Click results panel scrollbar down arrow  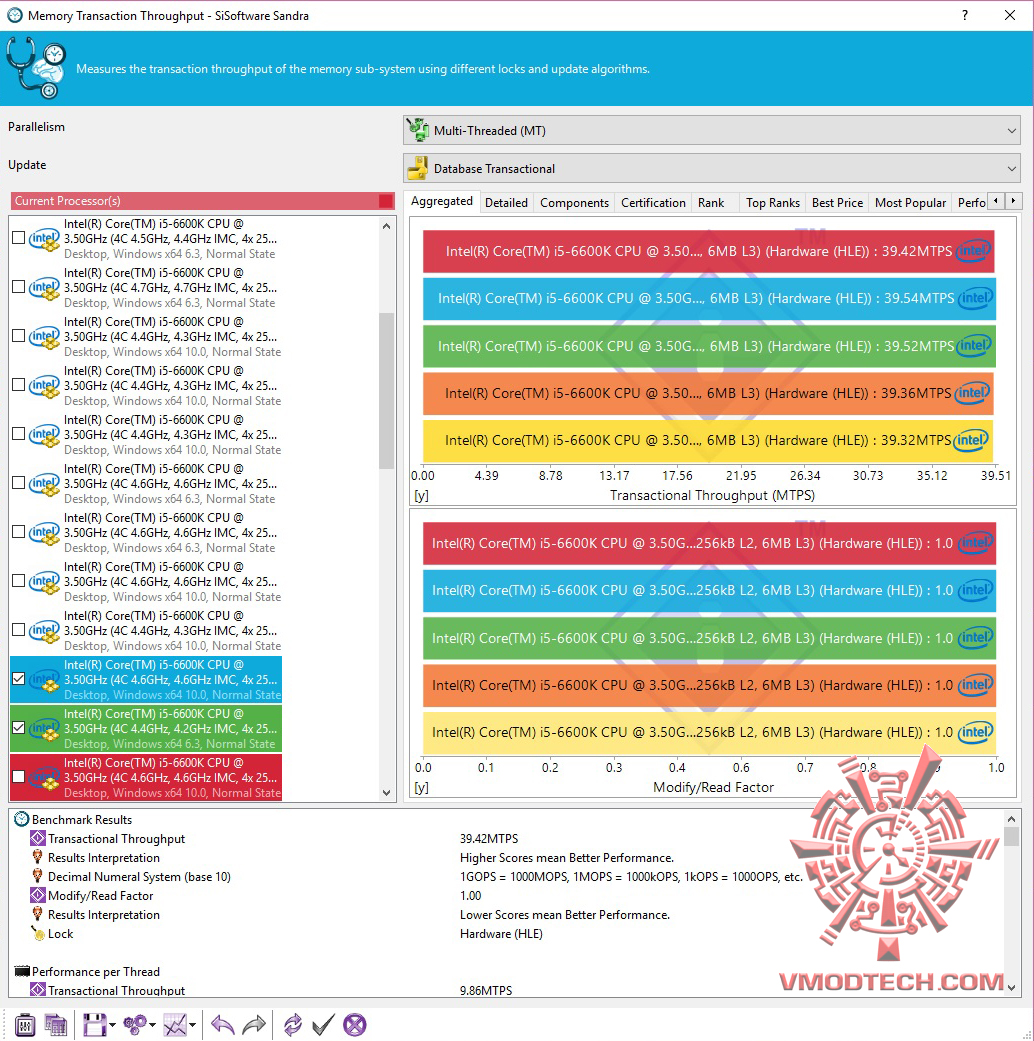coord(1011,987)
